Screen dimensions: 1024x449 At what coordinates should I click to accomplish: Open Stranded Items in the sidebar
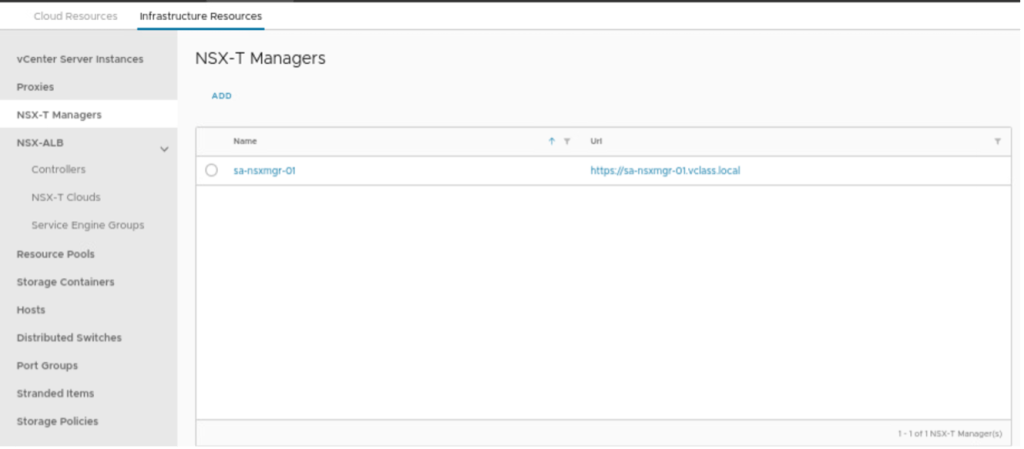56,394
